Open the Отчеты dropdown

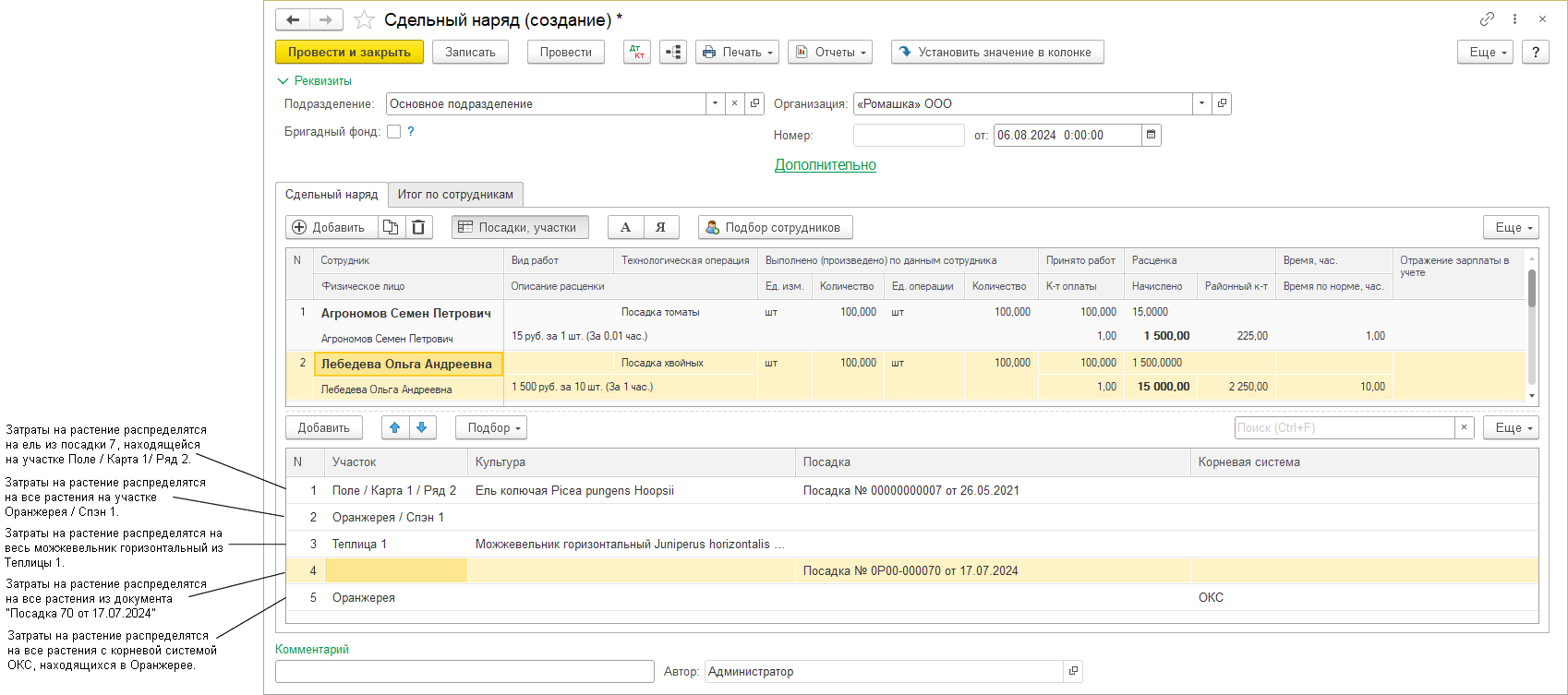(831, 52)
